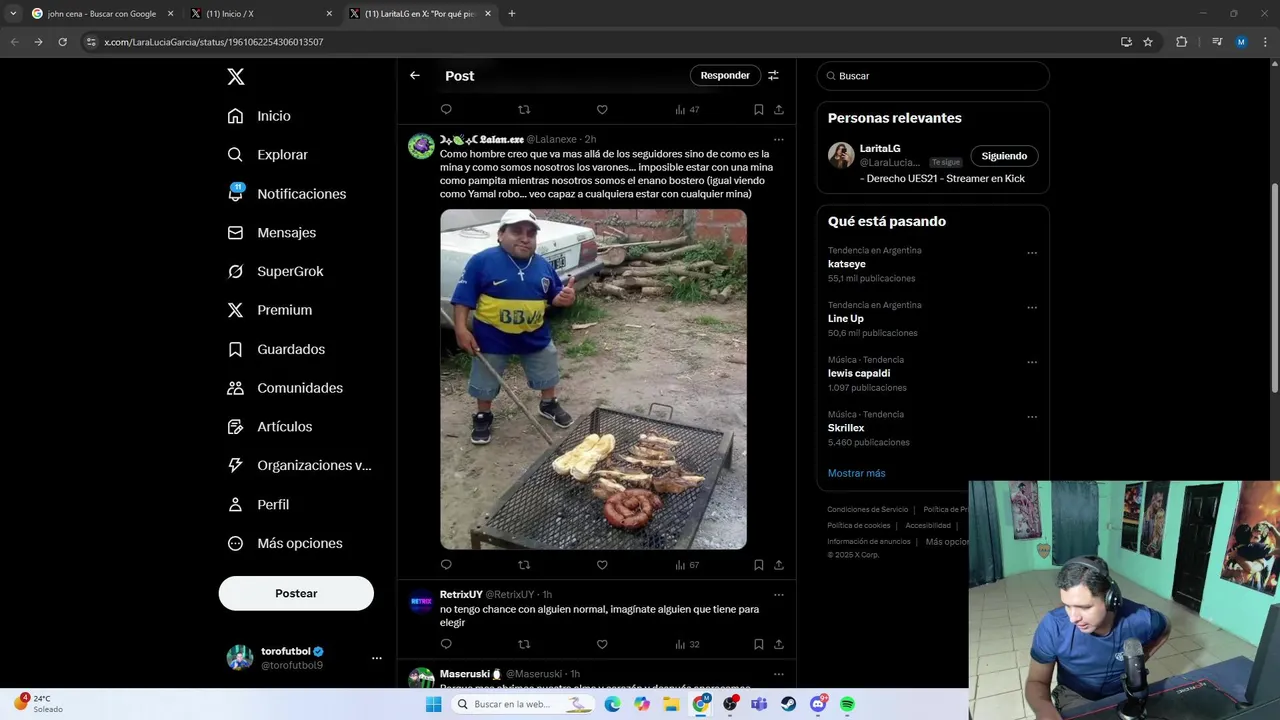
Task: Bookmark this page with star icon
Action: (x=1148, y=42)
